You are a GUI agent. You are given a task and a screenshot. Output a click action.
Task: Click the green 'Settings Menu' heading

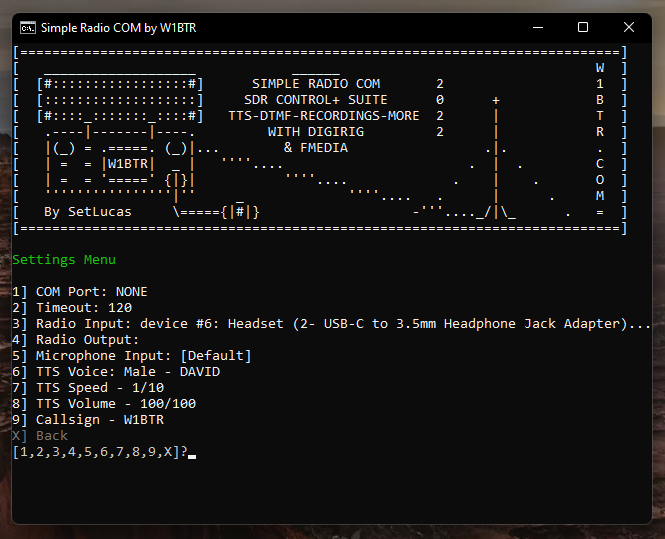pyautogui.click(x=64, y=260)
